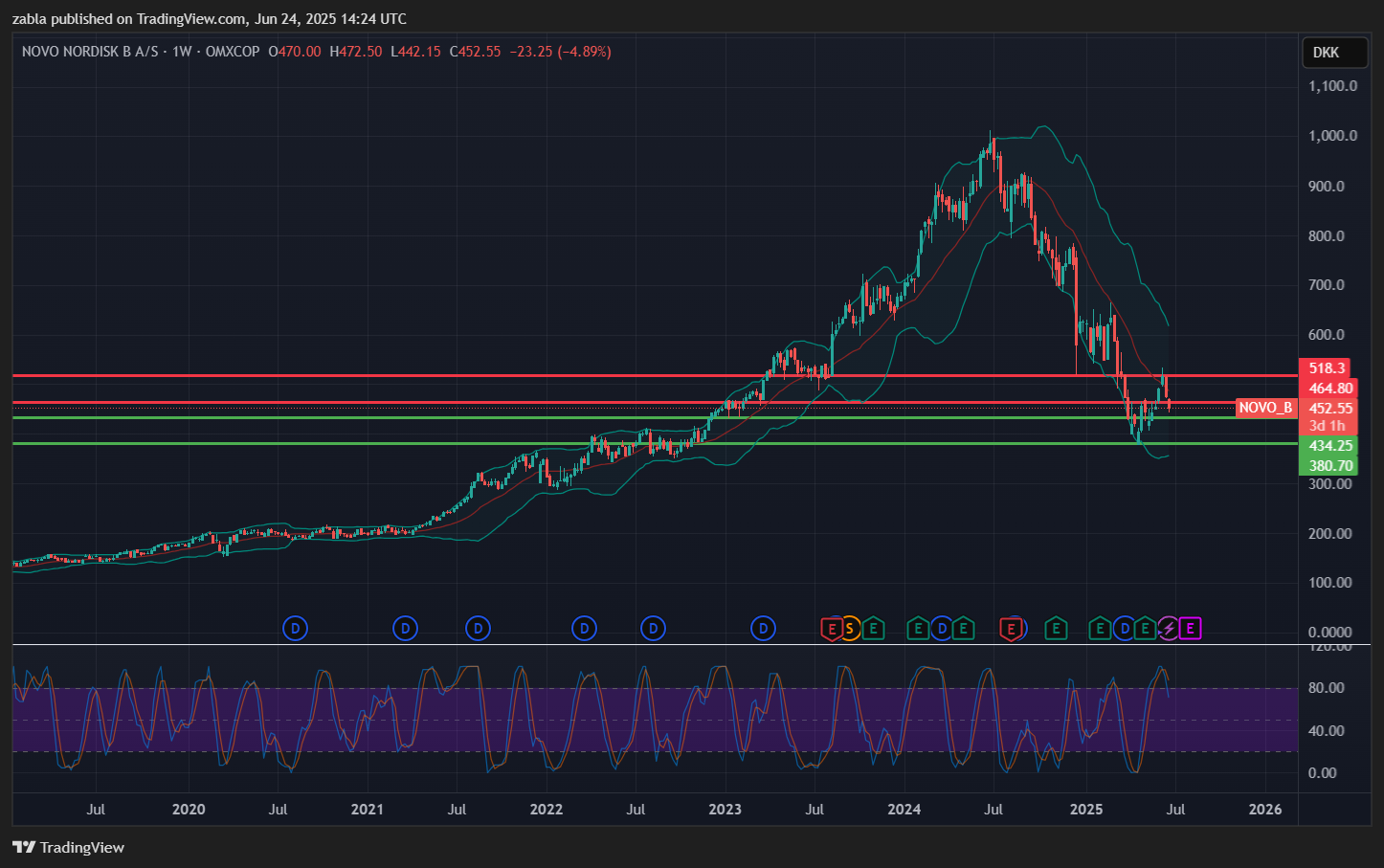Click the 1W interval in the chart legend
Viewport: 1384px width, 868px height.
(x=182, y=52)
